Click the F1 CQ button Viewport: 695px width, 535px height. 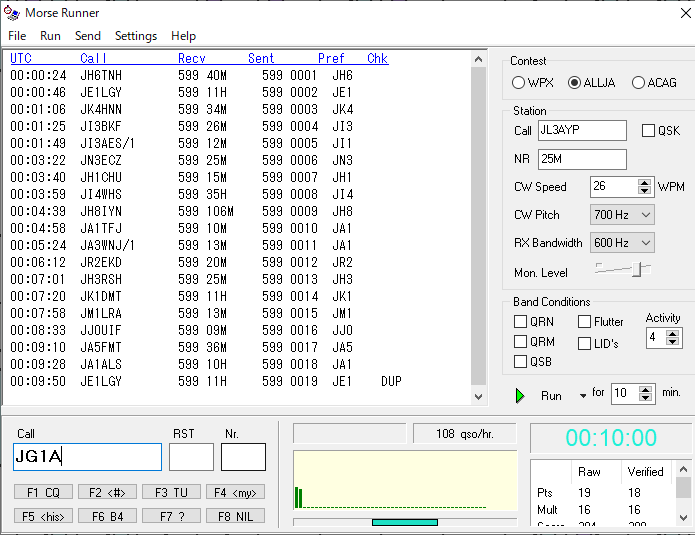tap(43, 492)
